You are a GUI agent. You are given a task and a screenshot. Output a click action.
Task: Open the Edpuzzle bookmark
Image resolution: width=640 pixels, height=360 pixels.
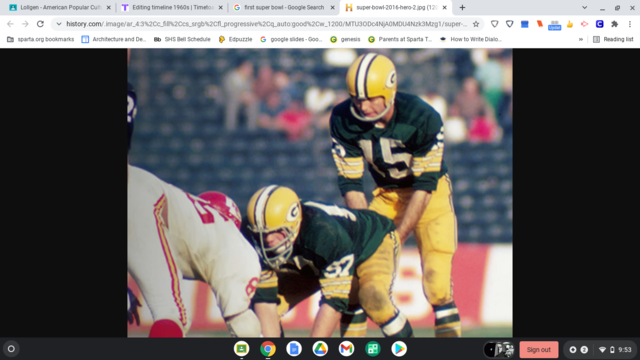[x=235, y=39]
